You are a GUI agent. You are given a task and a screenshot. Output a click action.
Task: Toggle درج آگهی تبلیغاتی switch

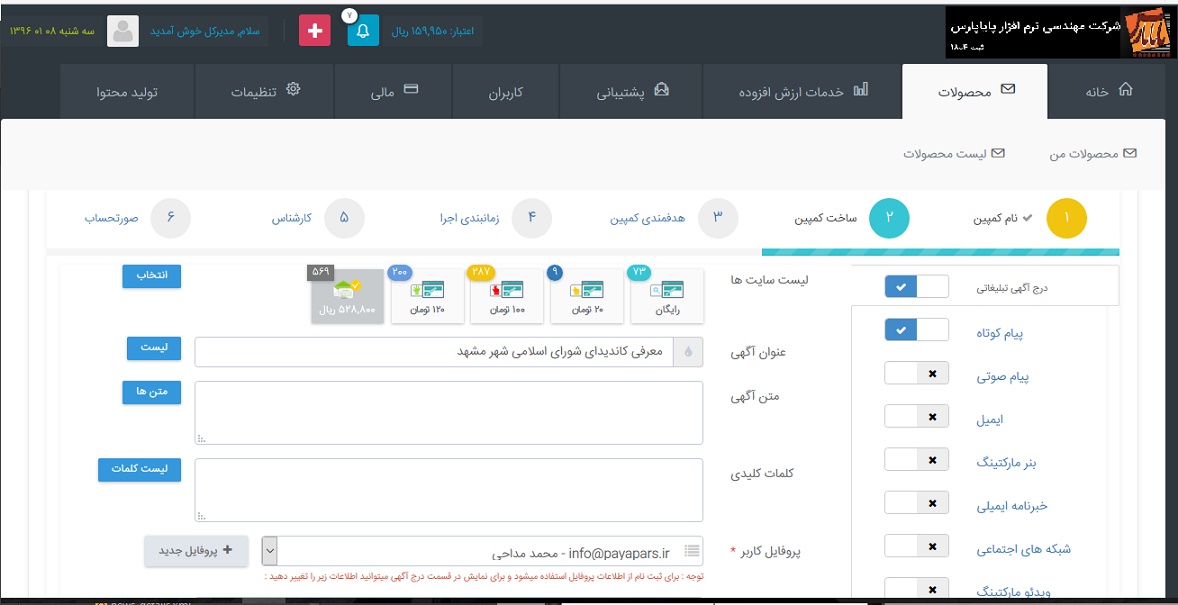917,286
